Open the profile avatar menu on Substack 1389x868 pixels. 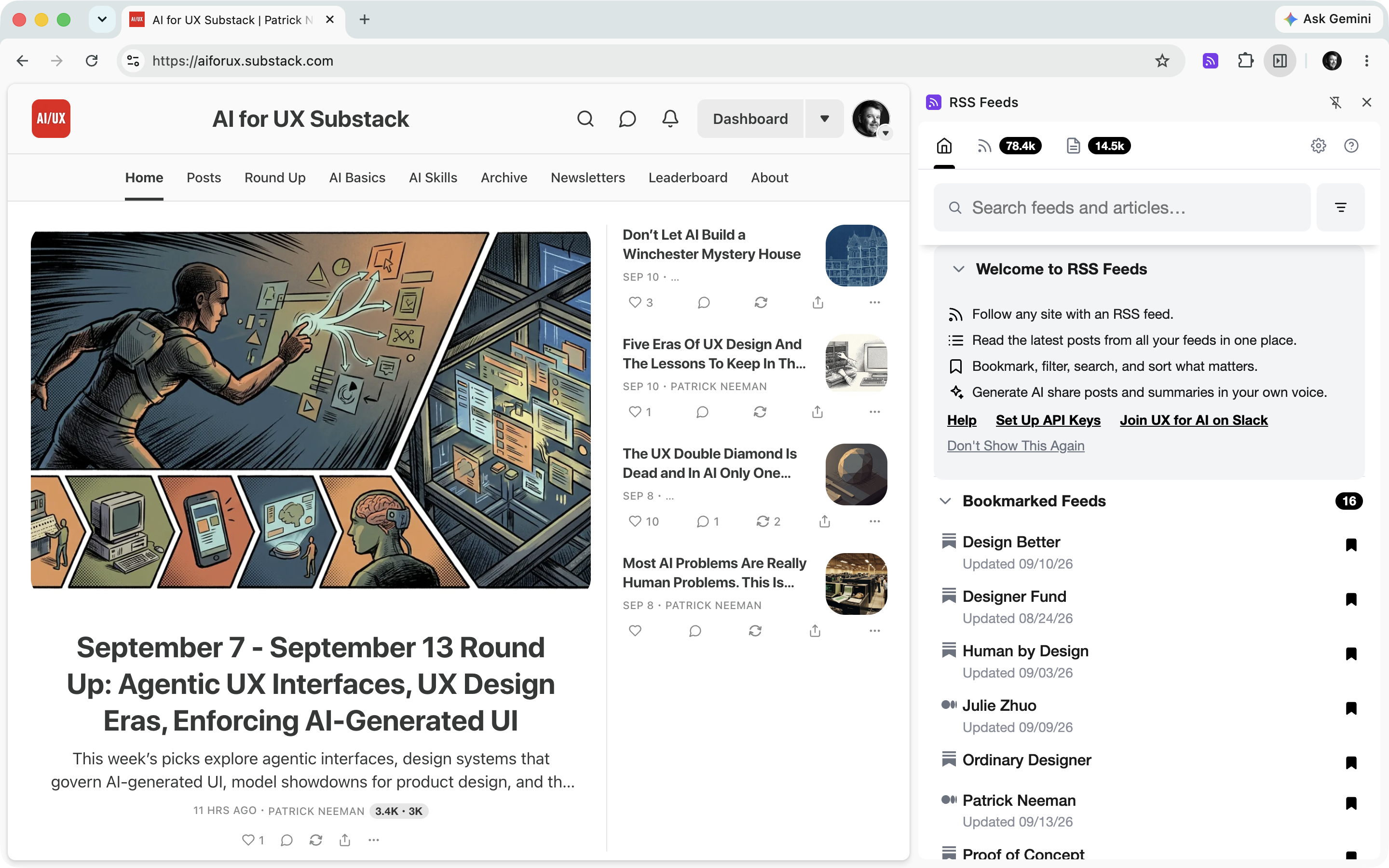[871, 119]
